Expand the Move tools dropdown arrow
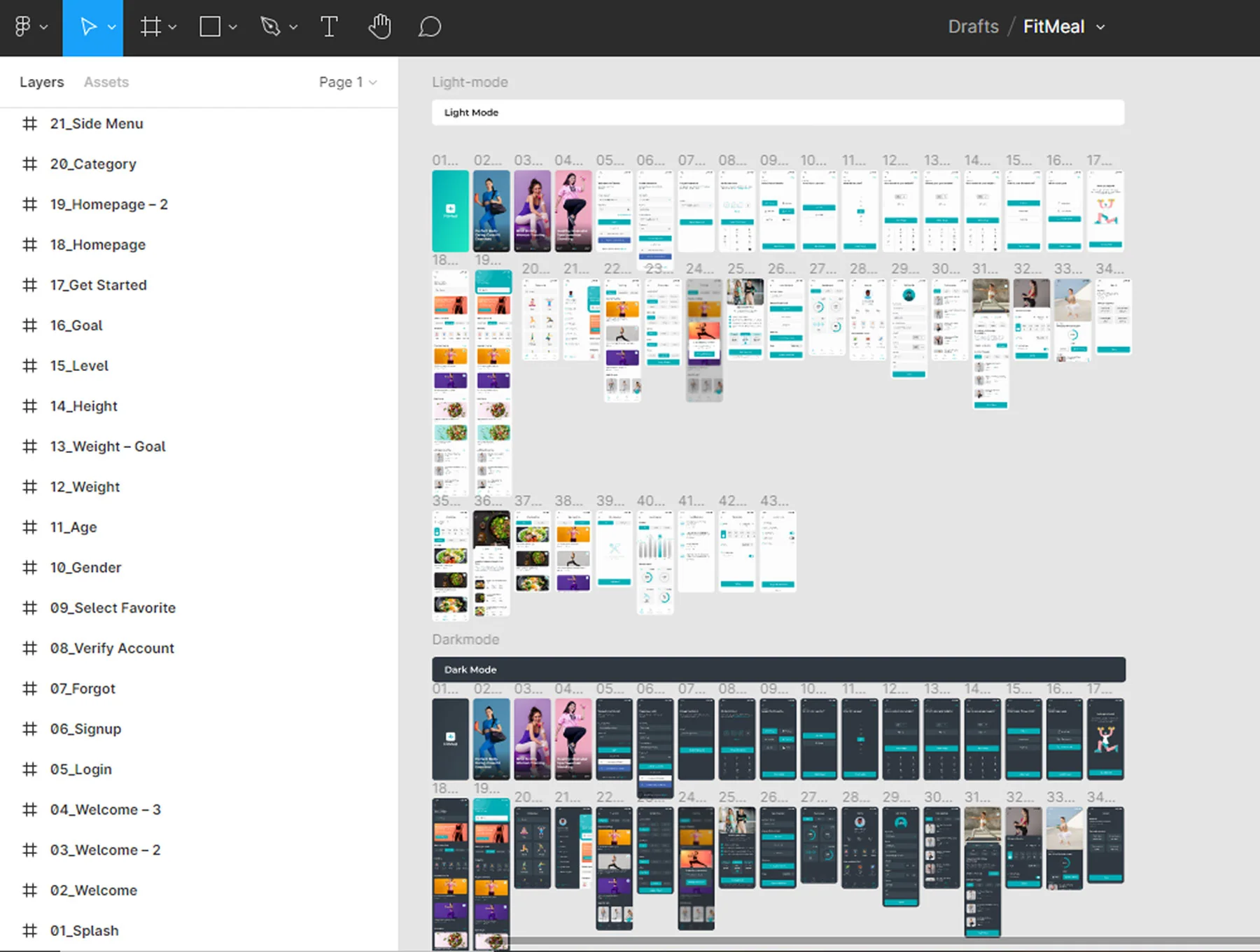This screenshot has height=952, width=1260. click(x=112, y=27)
